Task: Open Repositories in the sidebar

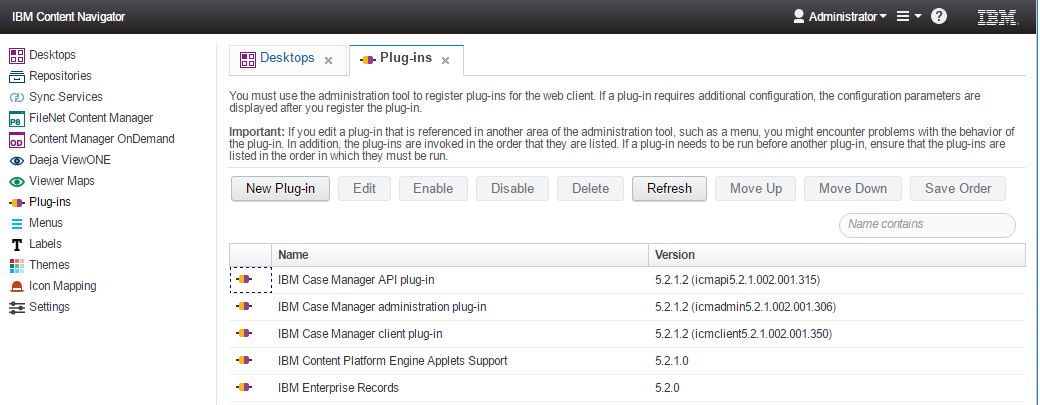Action: pyautogui.click(x=60, y=76)
